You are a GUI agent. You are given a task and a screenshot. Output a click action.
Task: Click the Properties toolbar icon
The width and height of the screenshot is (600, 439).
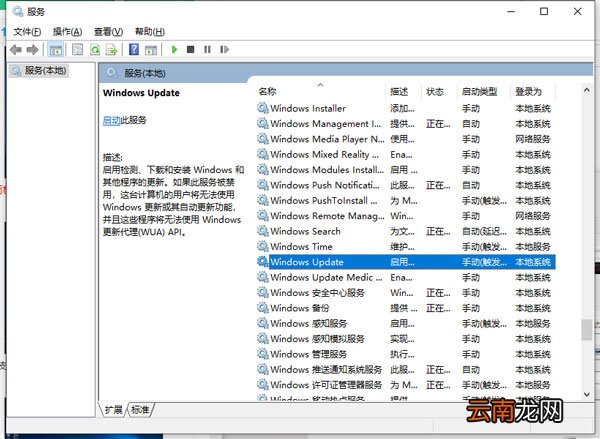pos(77,49)
